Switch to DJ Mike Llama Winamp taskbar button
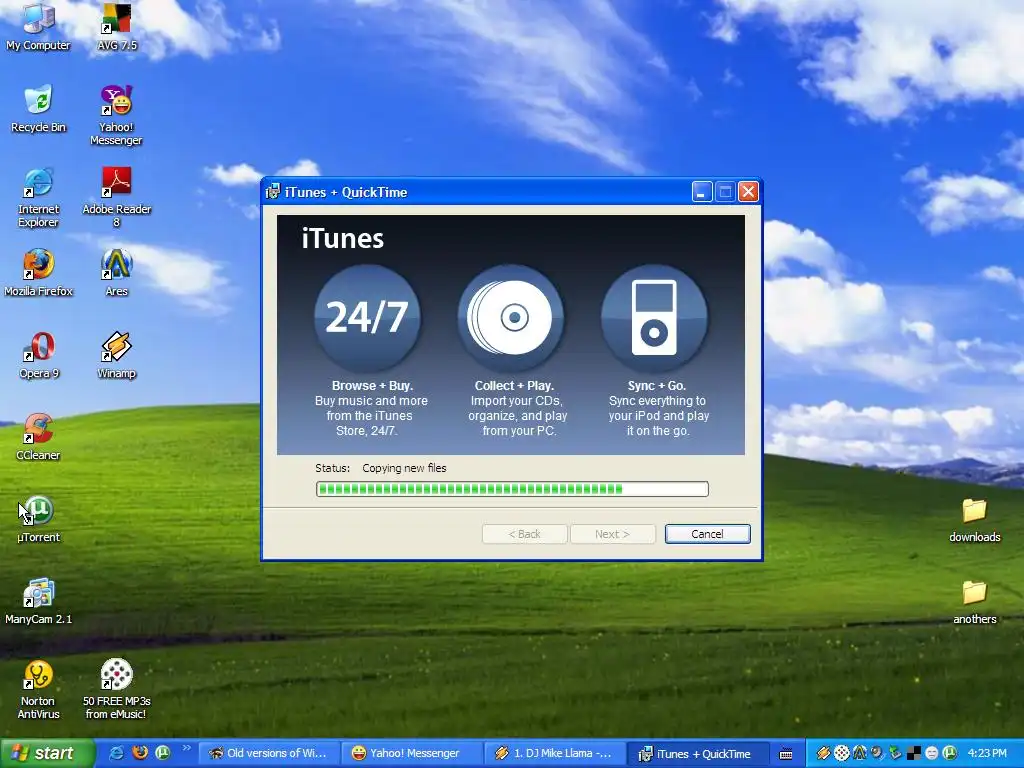This screenshot has width=1024, height=768. point(554,754)
